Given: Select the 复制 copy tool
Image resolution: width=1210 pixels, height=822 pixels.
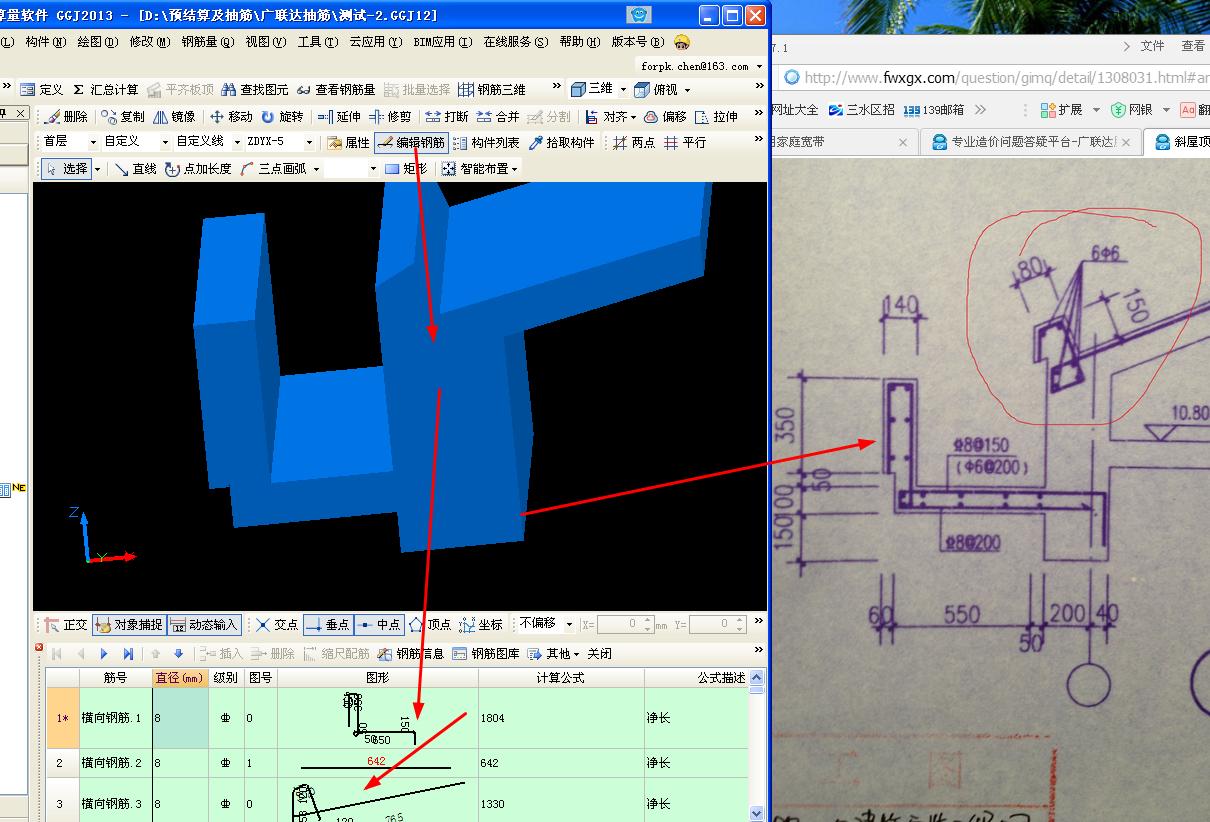Looking at the screenshot, I should tap(124, 117).
